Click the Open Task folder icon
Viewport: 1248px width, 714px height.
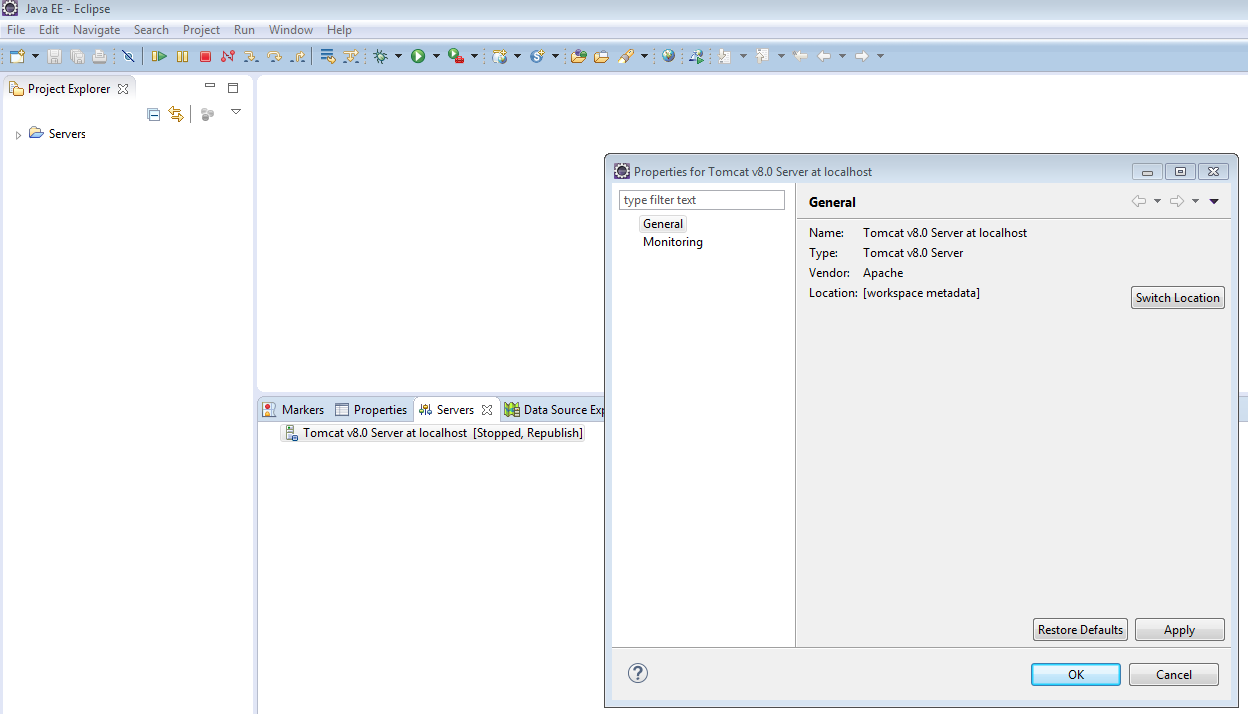point(601,56)
